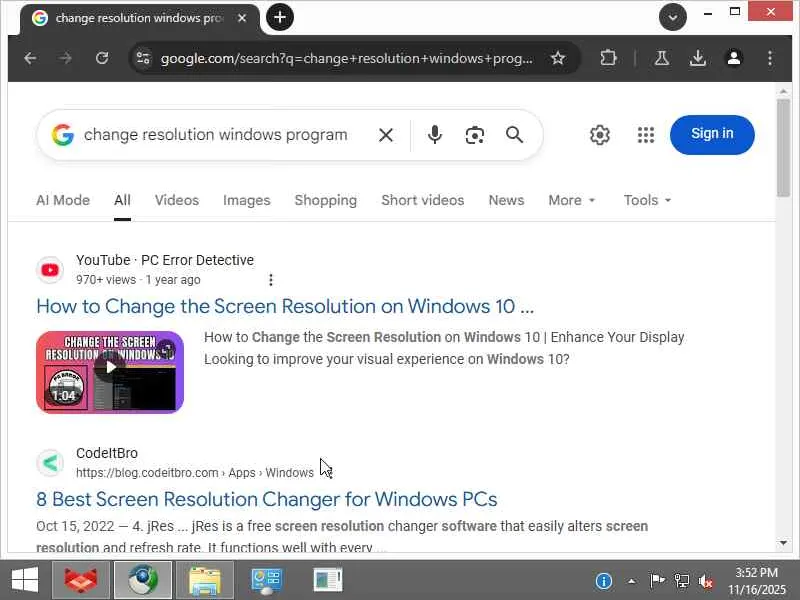Screen dimensions: 800x600
Task: Open the tab search dropdown arrow
Action: [672, 17]
